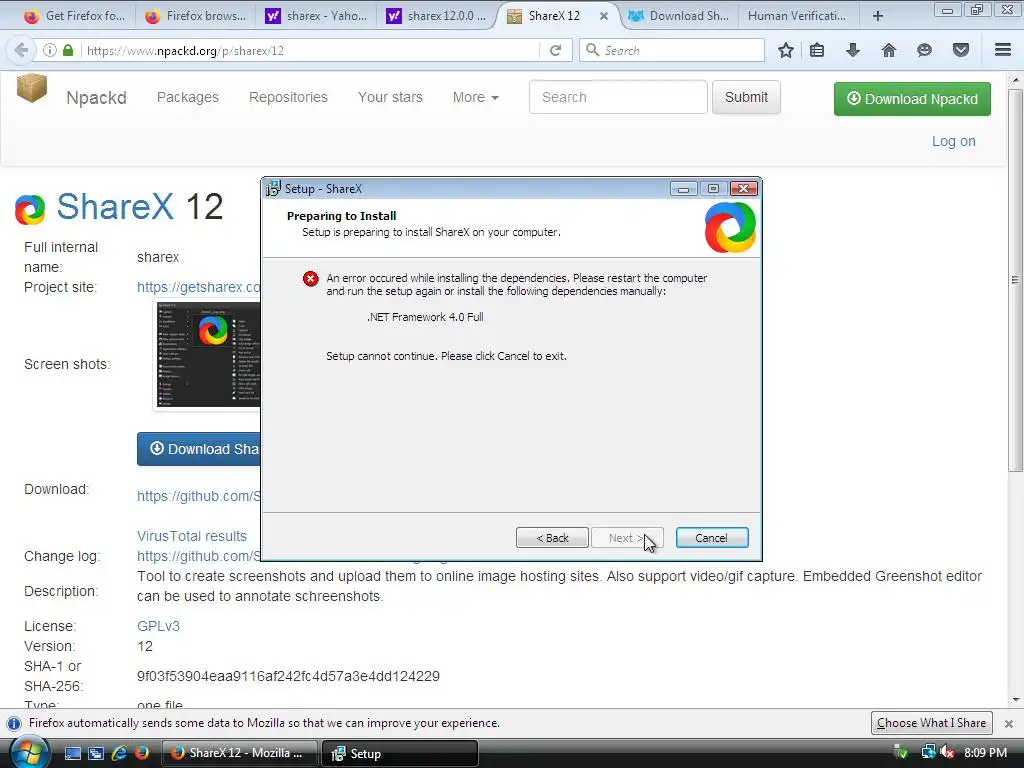The image size is (1024, 768).
Task: Open the bookmarks list icon
Action: (817, 50)
